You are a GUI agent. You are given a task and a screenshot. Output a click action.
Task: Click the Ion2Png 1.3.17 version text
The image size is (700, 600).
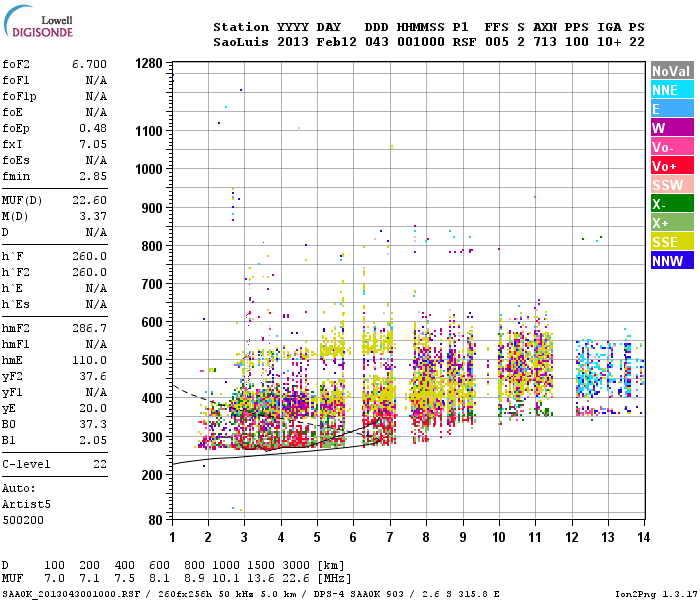[x=656, y=594]
